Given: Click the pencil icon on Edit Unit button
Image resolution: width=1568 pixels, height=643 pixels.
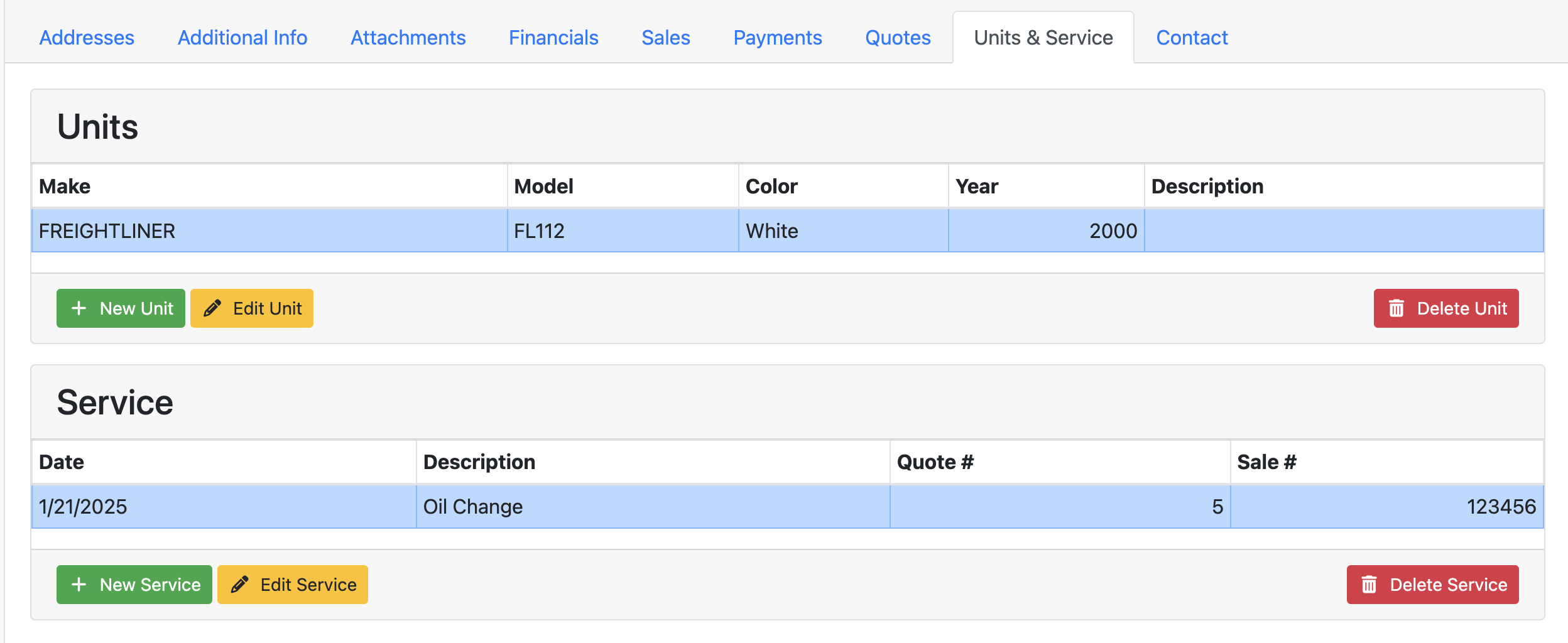Looking at the screenshot, I should (214, 308).
